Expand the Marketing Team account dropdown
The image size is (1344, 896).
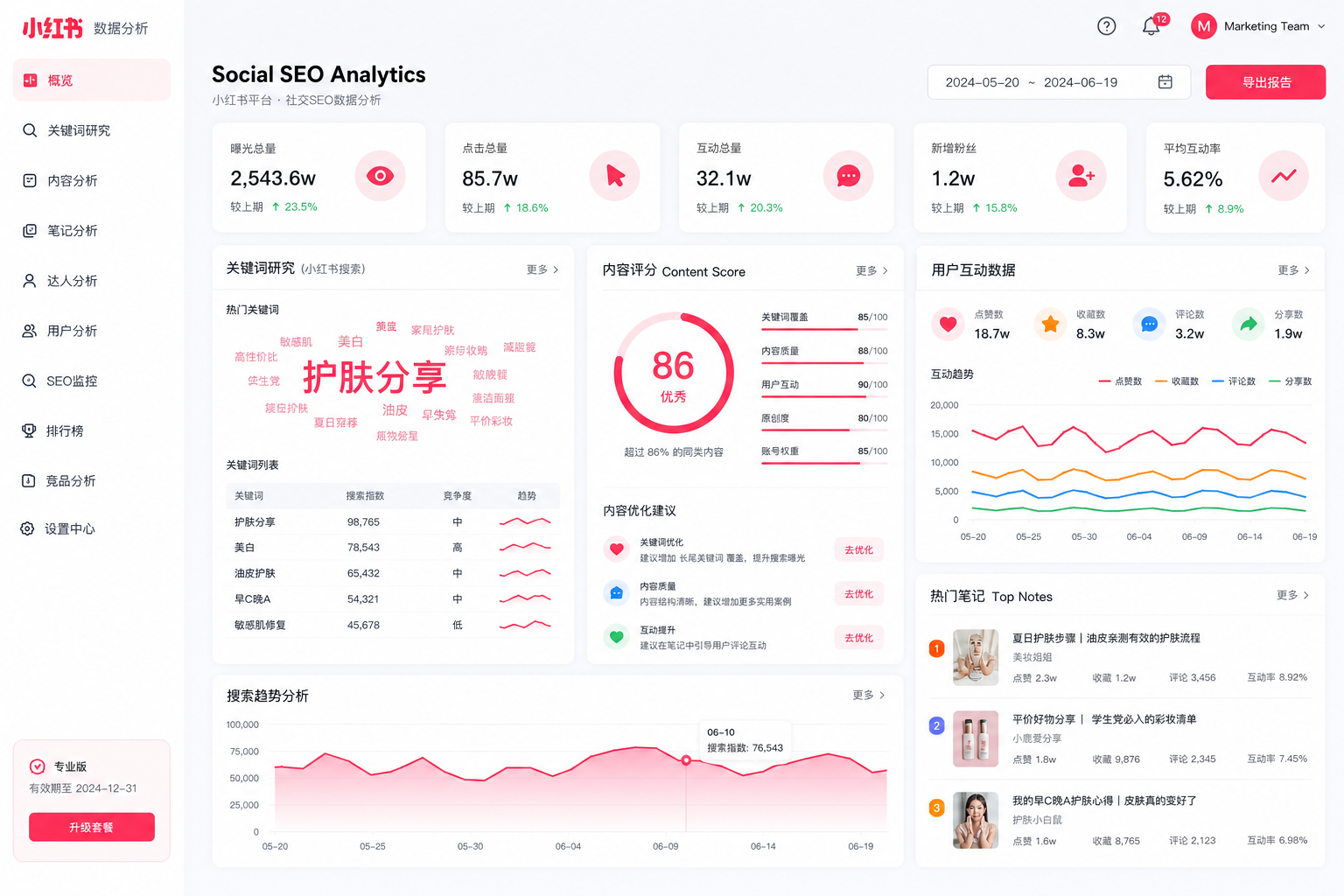click(x=1321, y=26)
